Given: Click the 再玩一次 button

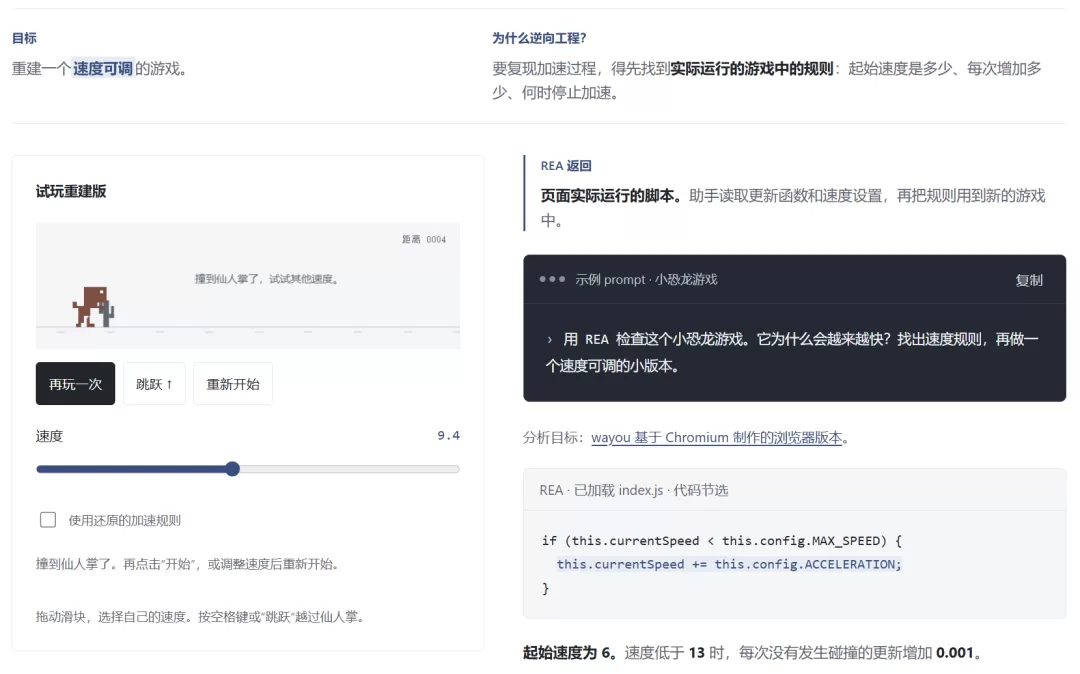Looking at the screenshot, I should [x=75, y=383].
